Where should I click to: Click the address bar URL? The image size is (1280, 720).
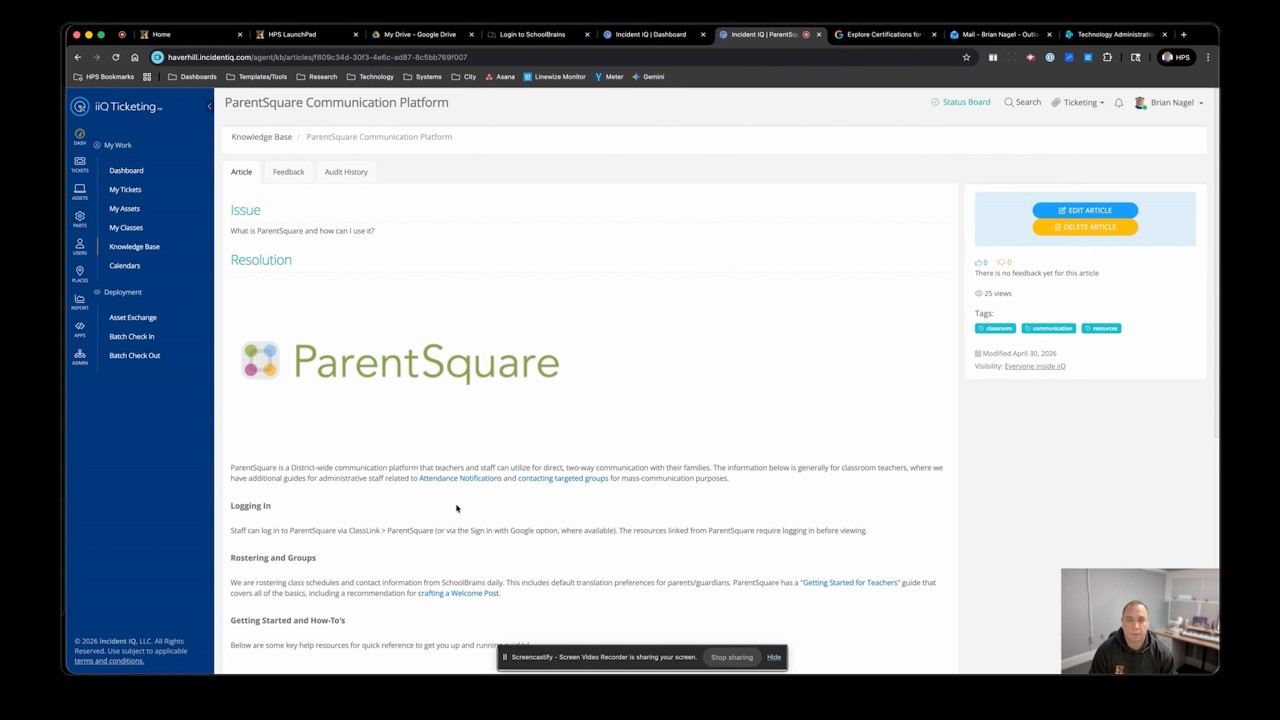tap(317, 57)
